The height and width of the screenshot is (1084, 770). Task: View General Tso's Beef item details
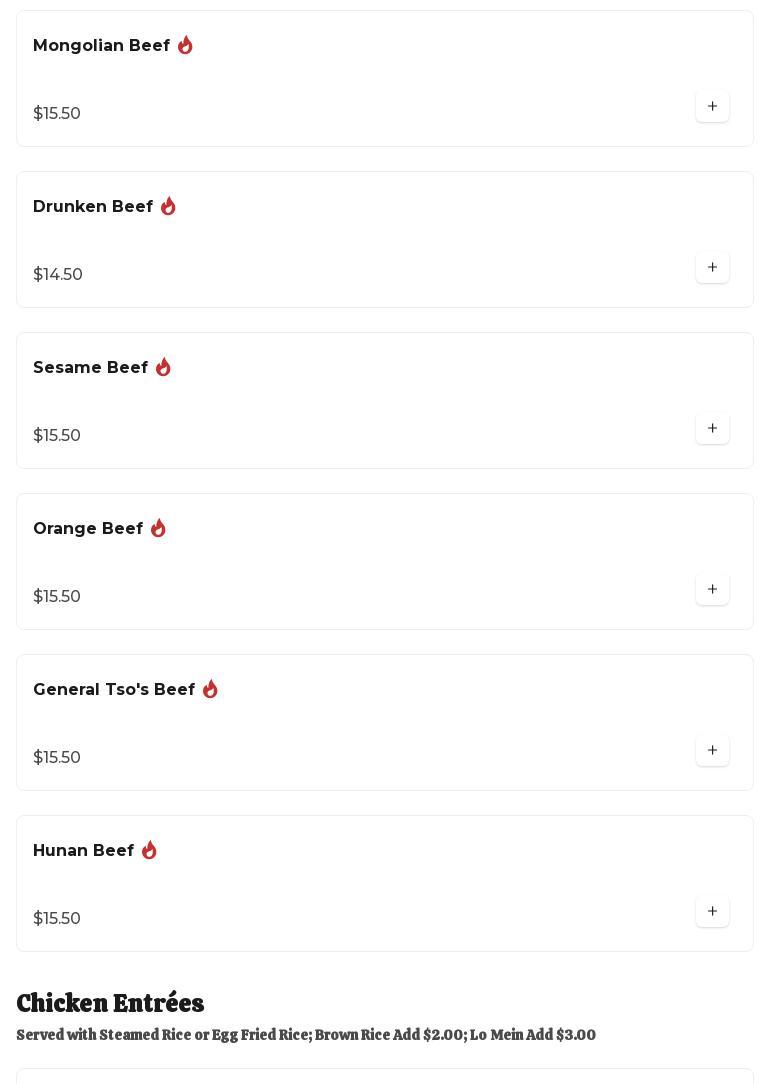[114, 690]
